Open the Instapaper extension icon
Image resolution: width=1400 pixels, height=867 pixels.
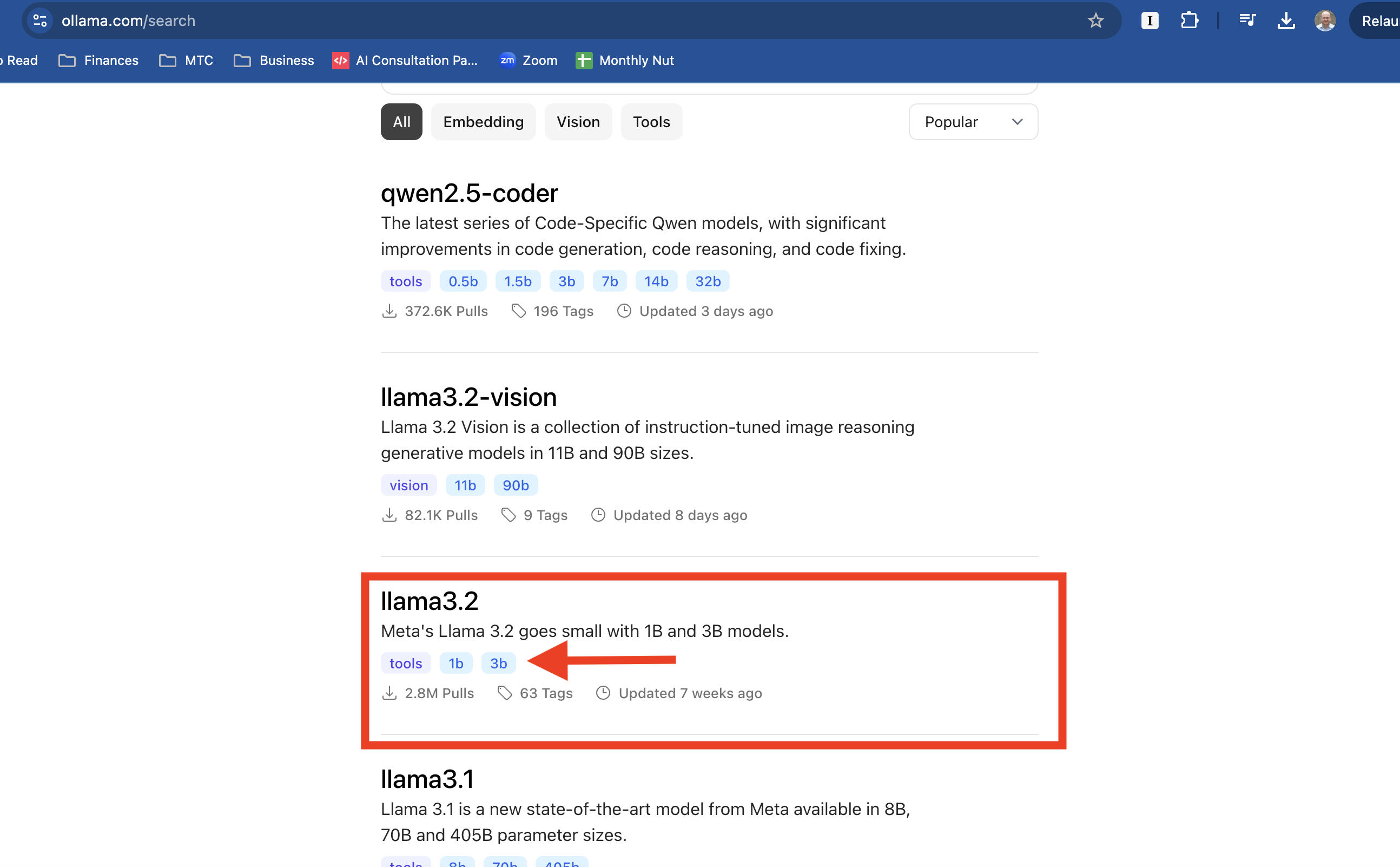pos(1150,21)
